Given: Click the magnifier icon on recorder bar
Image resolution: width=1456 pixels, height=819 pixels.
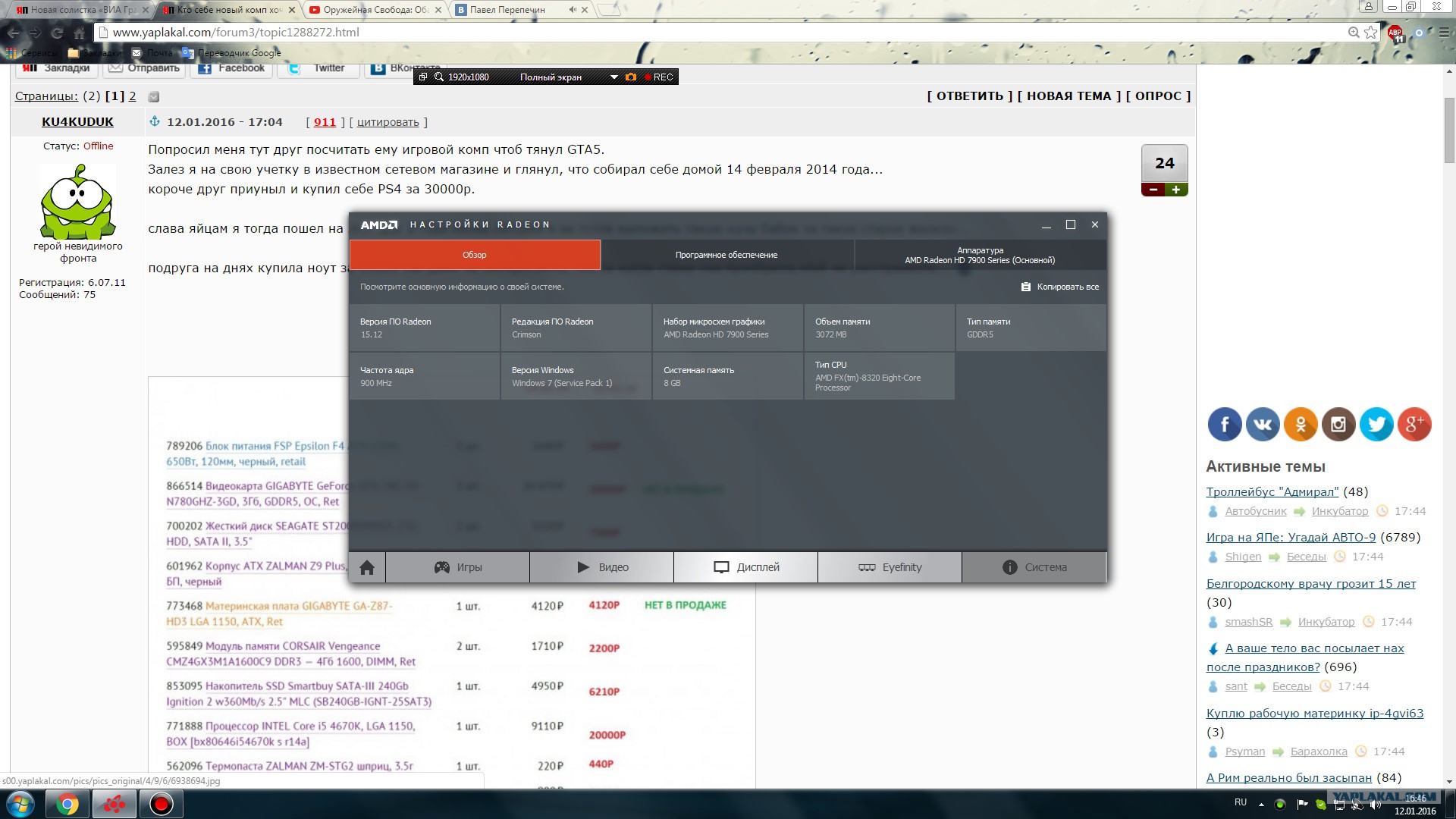Looking at the screenshot, I should [439, 77].
